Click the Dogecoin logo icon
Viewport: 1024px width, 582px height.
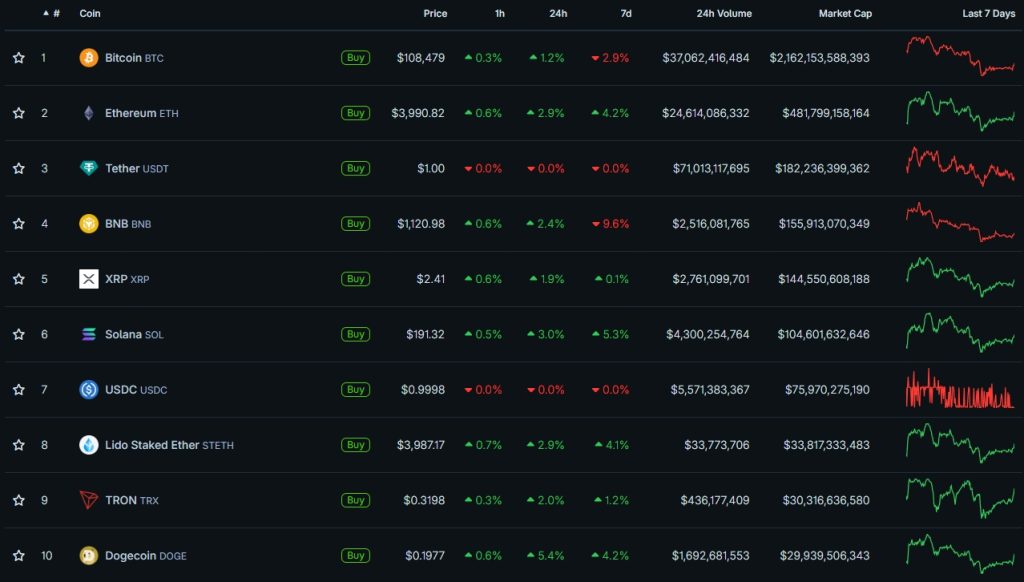point(90,555)
